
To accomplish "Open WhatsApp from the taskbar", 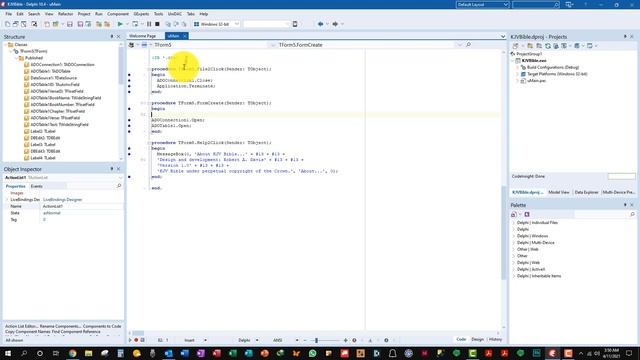I will [312, 353].
